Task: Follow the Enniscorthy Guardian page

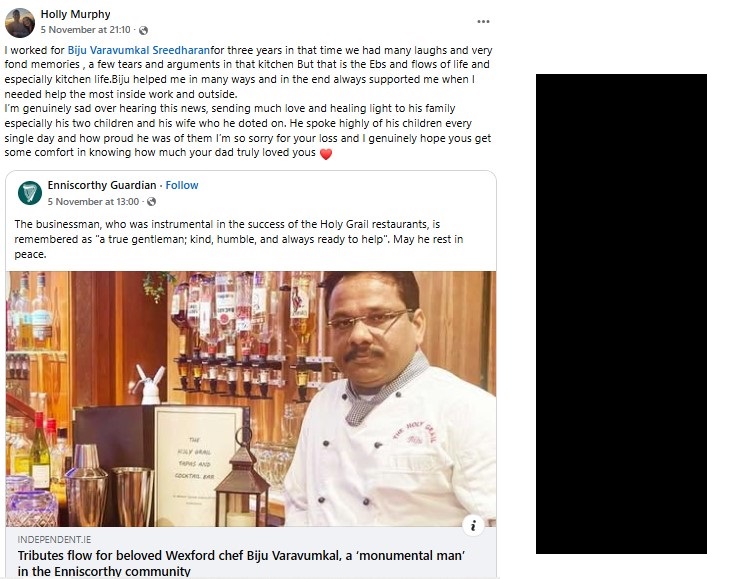Action: (x=182, y=185)
